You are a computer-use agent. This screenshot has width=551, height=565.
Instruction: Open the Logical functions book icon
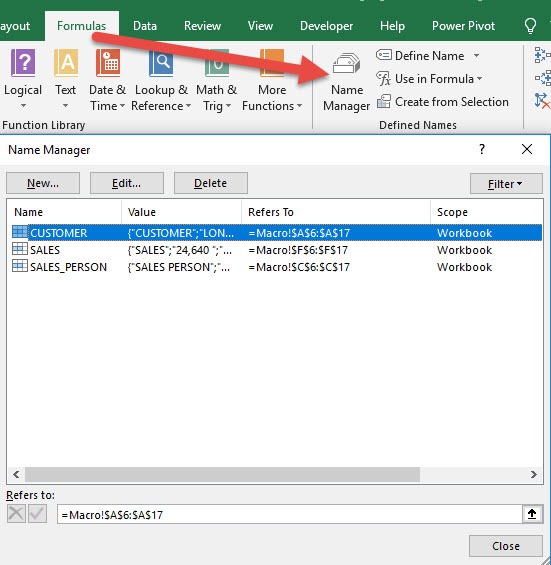pos(23,63)
